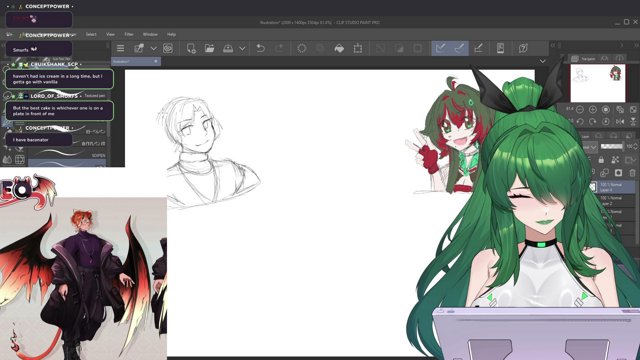Click the Deselect command icon
Viewport: 640px width, 360px height.
click(x=380, y=49)
